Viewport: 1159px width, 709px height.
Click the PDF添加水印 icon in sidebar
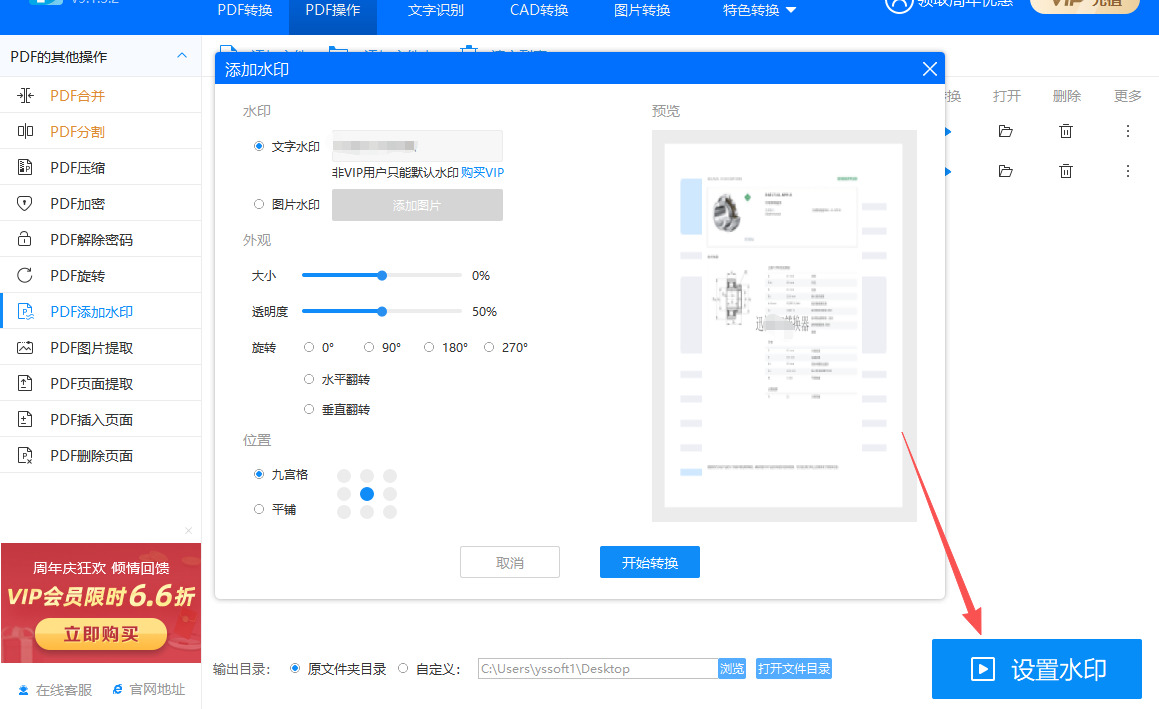pos(25,311)
